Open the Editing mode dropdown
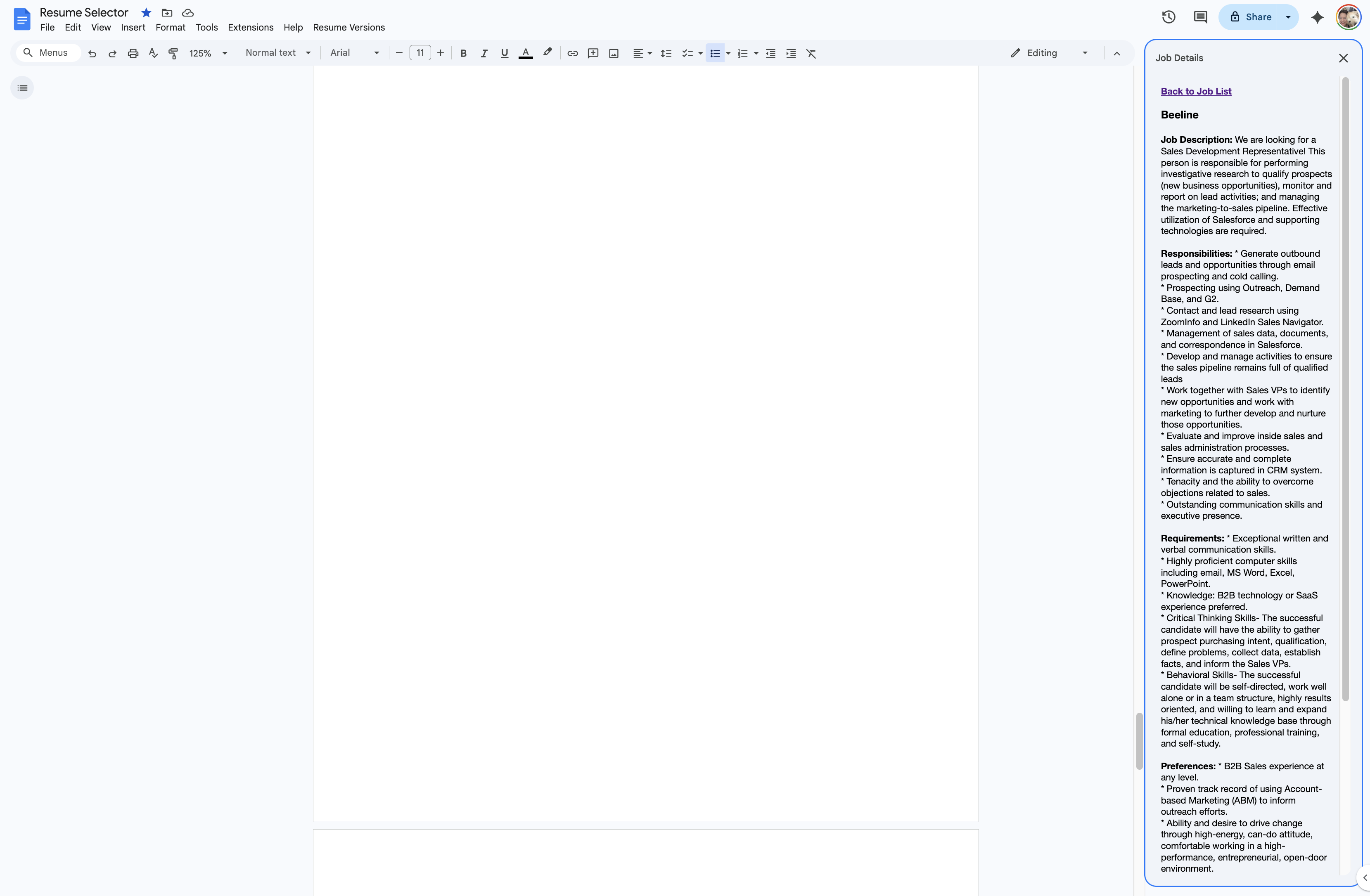The width and height of the screenshot is (1370, 896). click(1049, 53)
